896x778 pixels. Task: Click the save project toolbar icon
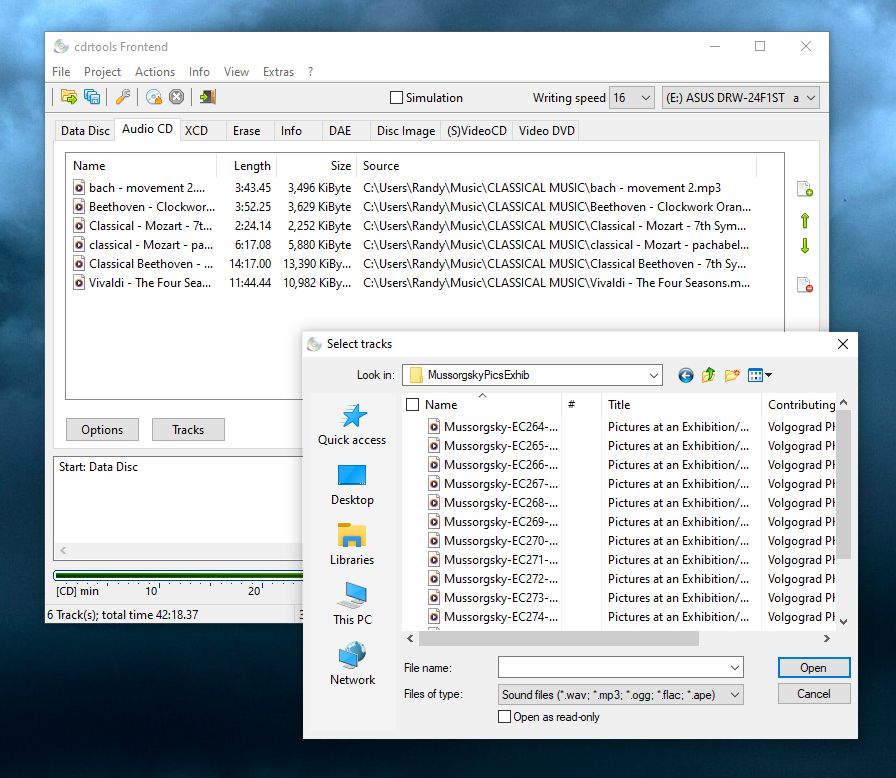coord(91,97)
